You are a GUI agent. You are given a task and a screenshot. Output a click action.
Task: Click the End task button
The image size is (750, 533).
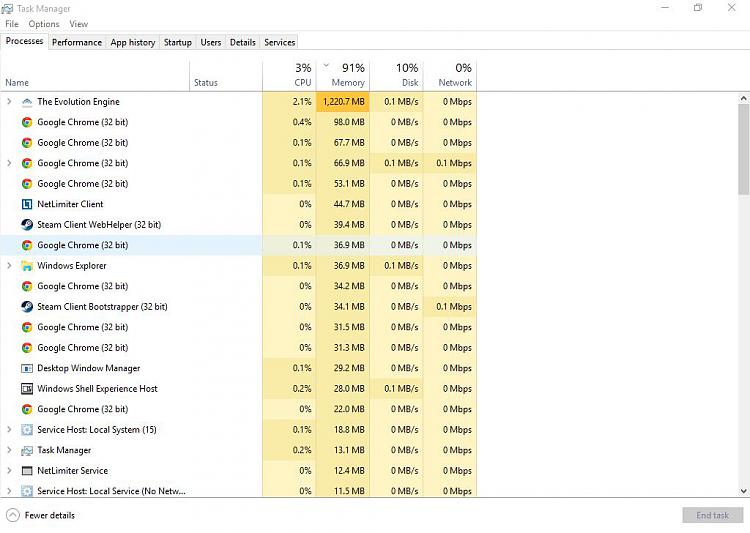[713, 515]
